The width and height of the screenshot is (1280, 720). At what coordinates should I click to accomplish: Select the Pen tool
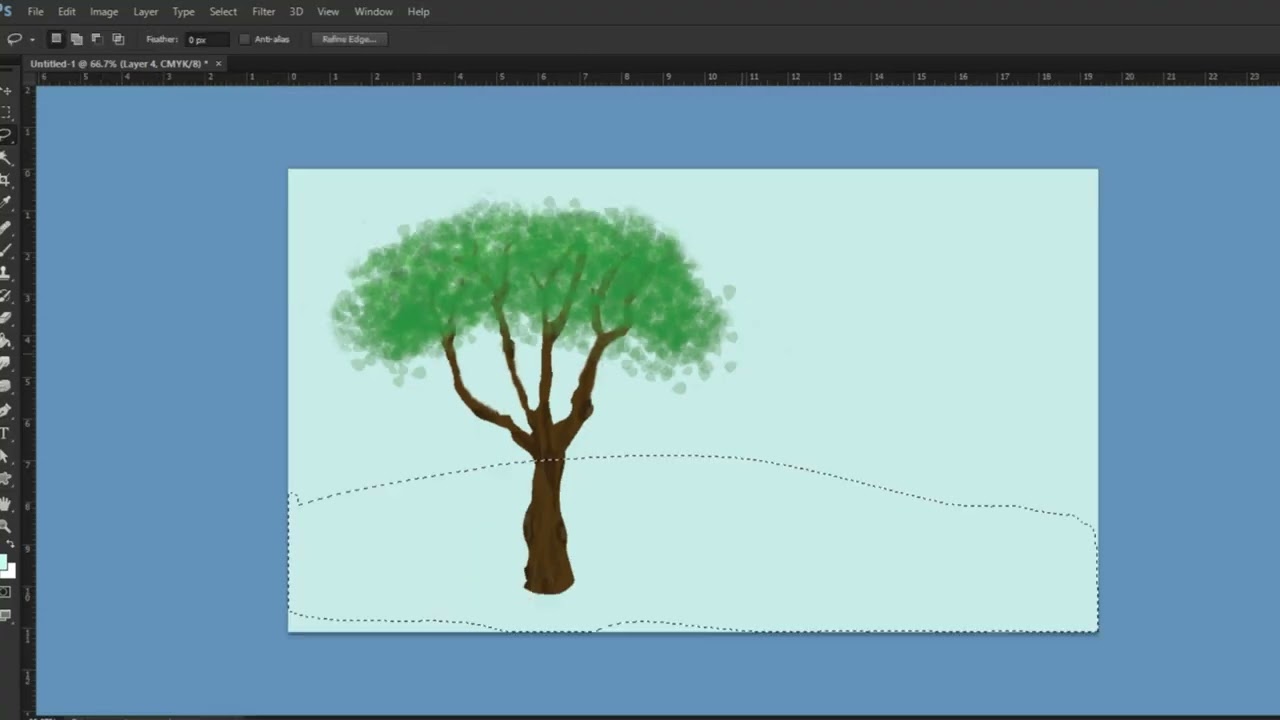point(5,410)
